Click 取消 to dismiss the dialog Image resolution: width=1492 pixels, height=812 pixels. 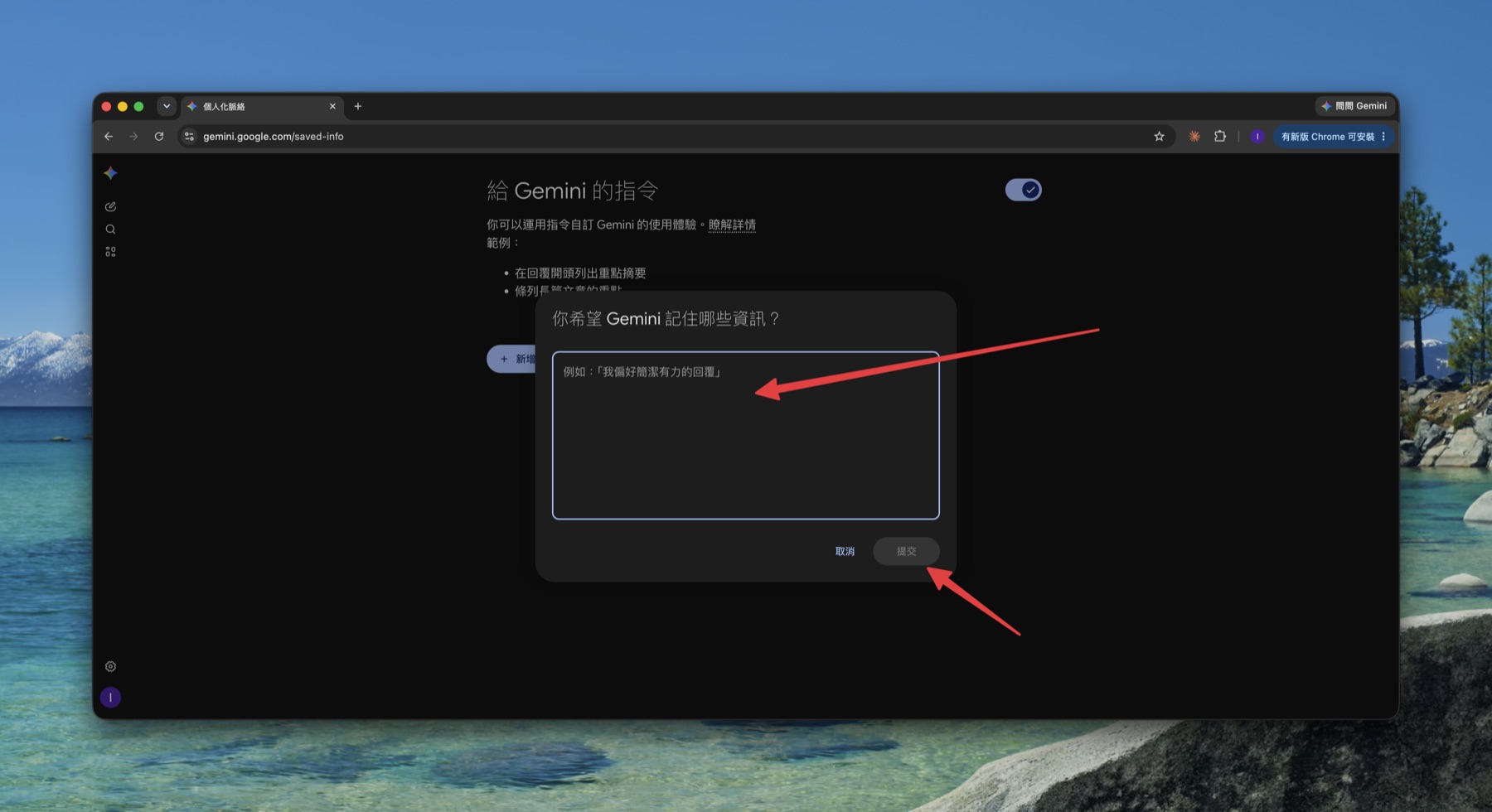(845, 551)
